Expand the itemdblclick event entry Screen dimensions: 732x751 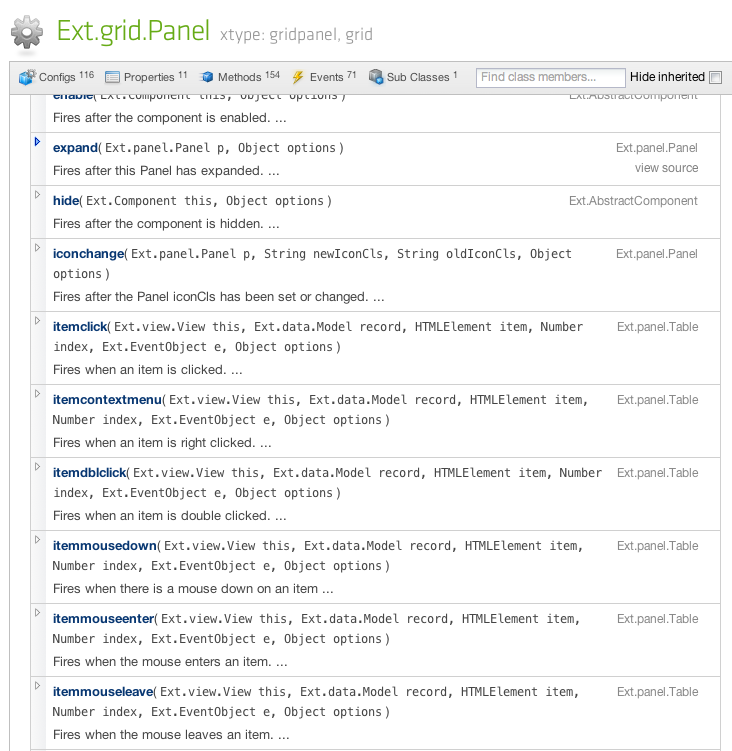pyautogui.click(x=38, y=467)
